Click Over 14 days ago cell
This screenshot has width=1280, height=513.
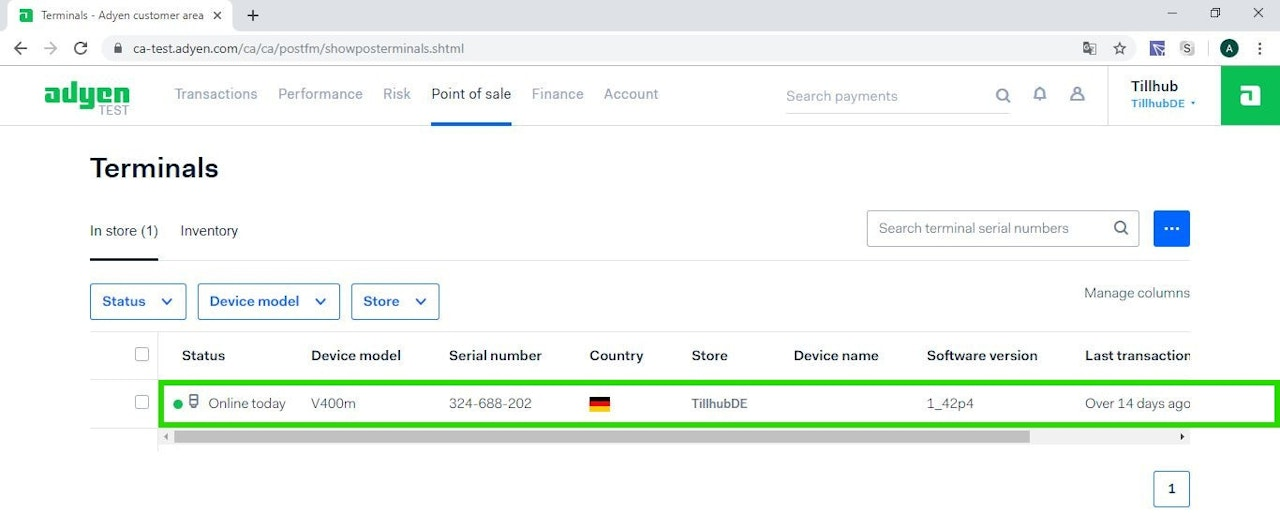[1138, 404]
